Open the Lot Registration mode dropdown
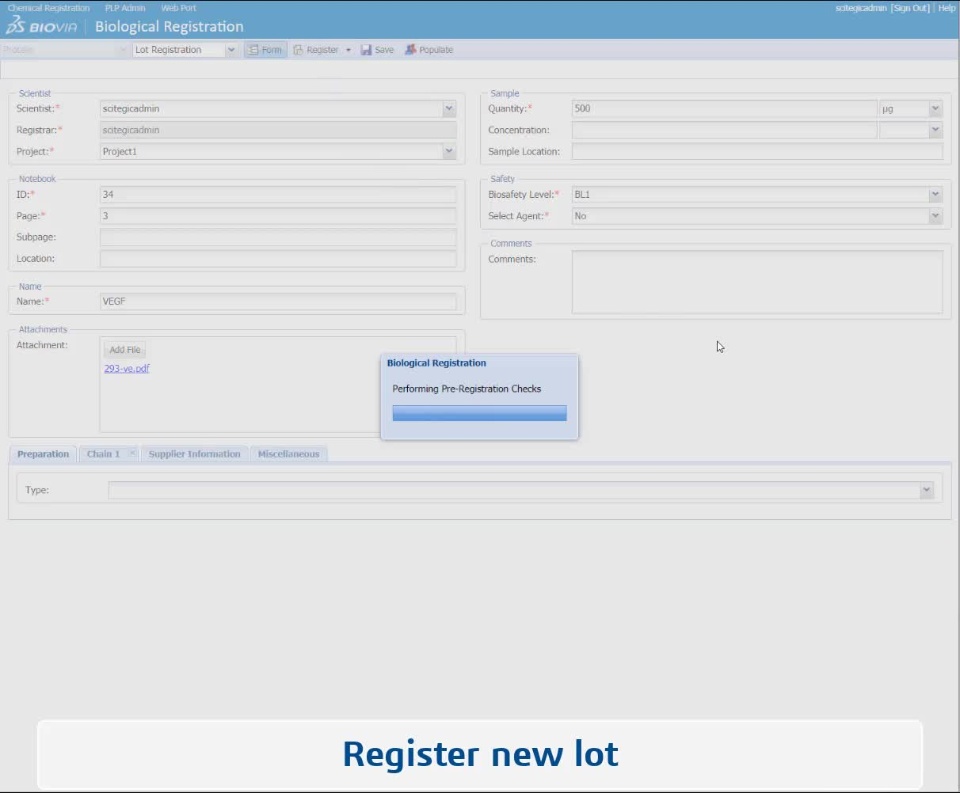This screenshot has height=793, width=960. tap(231, 50)
